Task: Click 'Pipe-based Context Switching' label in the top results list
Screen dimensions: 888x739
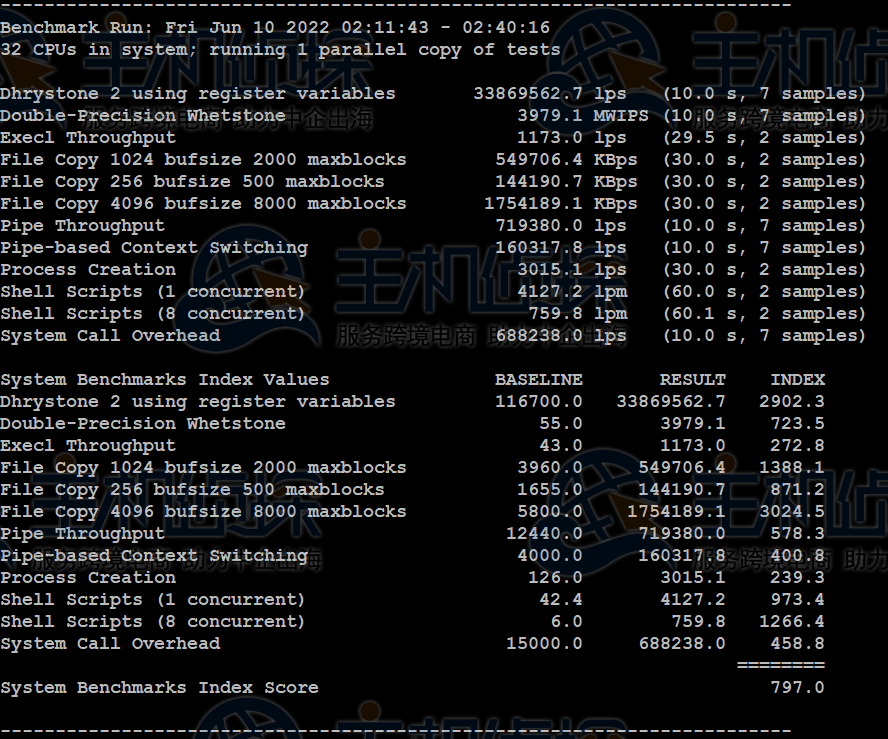Action: pyautogui.click(x=154, y=247)
